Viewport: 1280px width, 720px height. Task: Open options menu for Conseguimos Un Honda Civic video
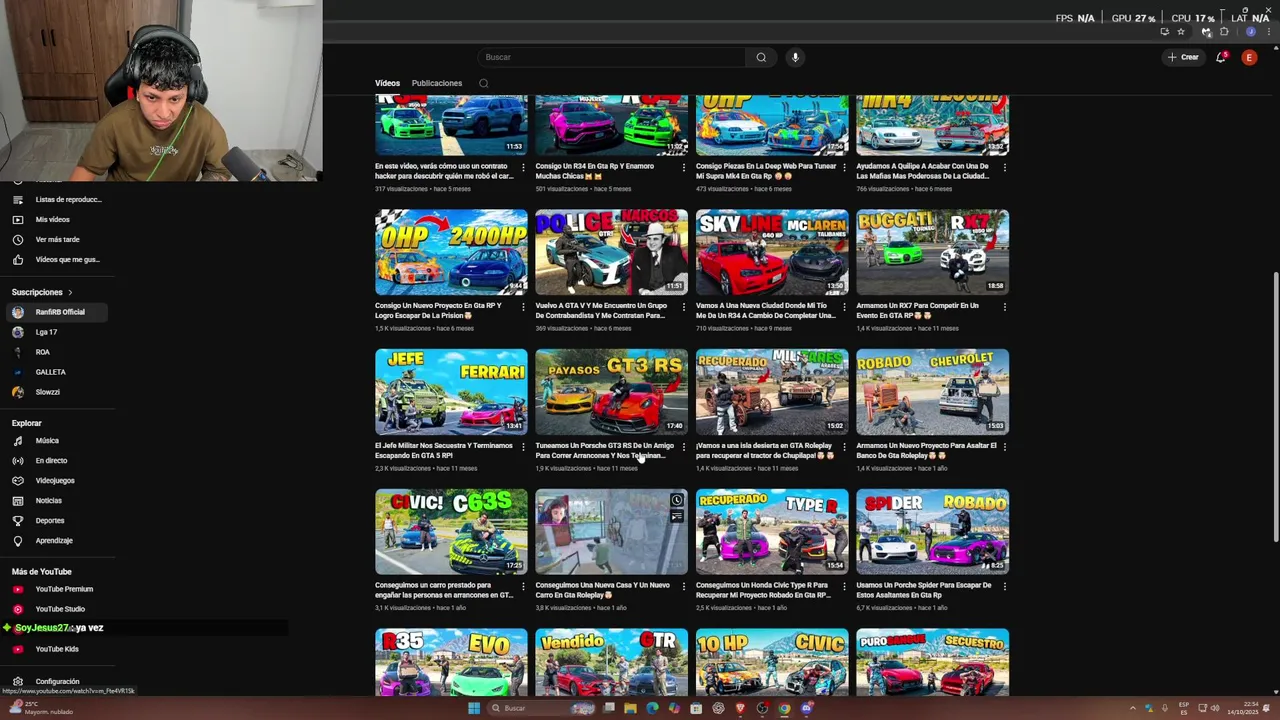tap(844, 586)
